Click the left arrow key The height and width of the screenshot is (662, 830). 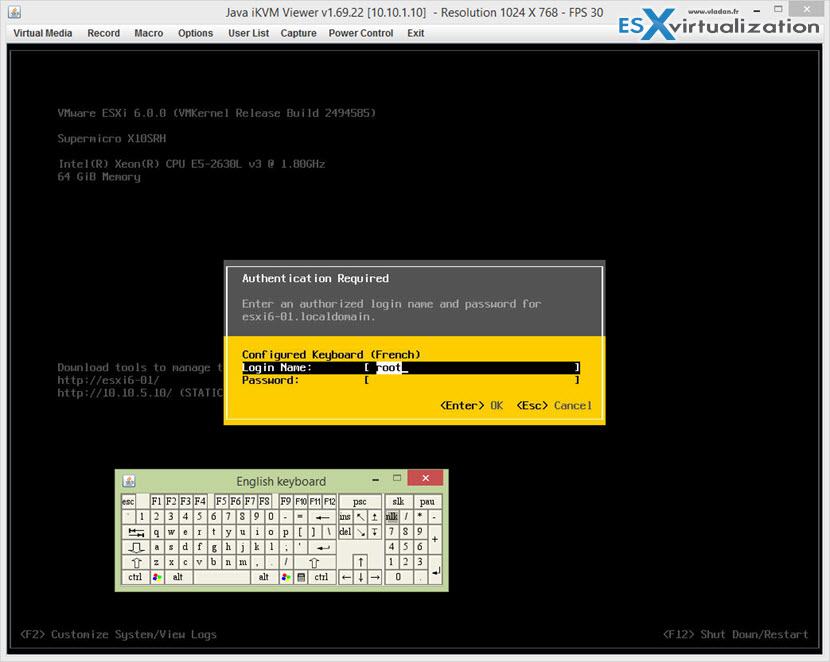pos(346,577)
